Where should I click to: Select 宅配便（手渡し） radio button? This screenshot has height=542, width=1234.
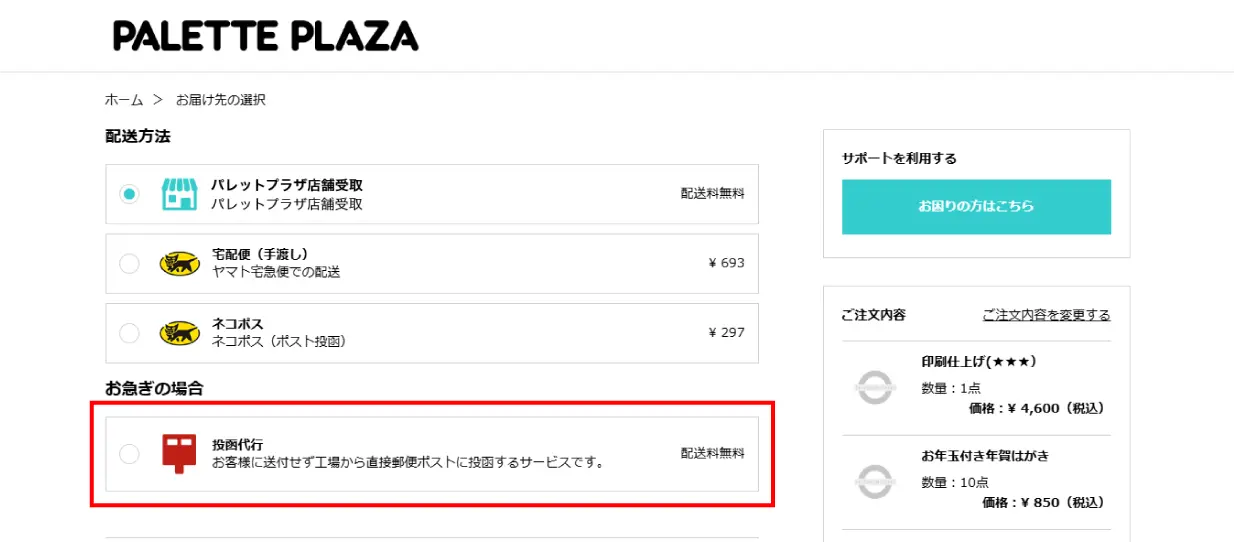coord(130,264)
